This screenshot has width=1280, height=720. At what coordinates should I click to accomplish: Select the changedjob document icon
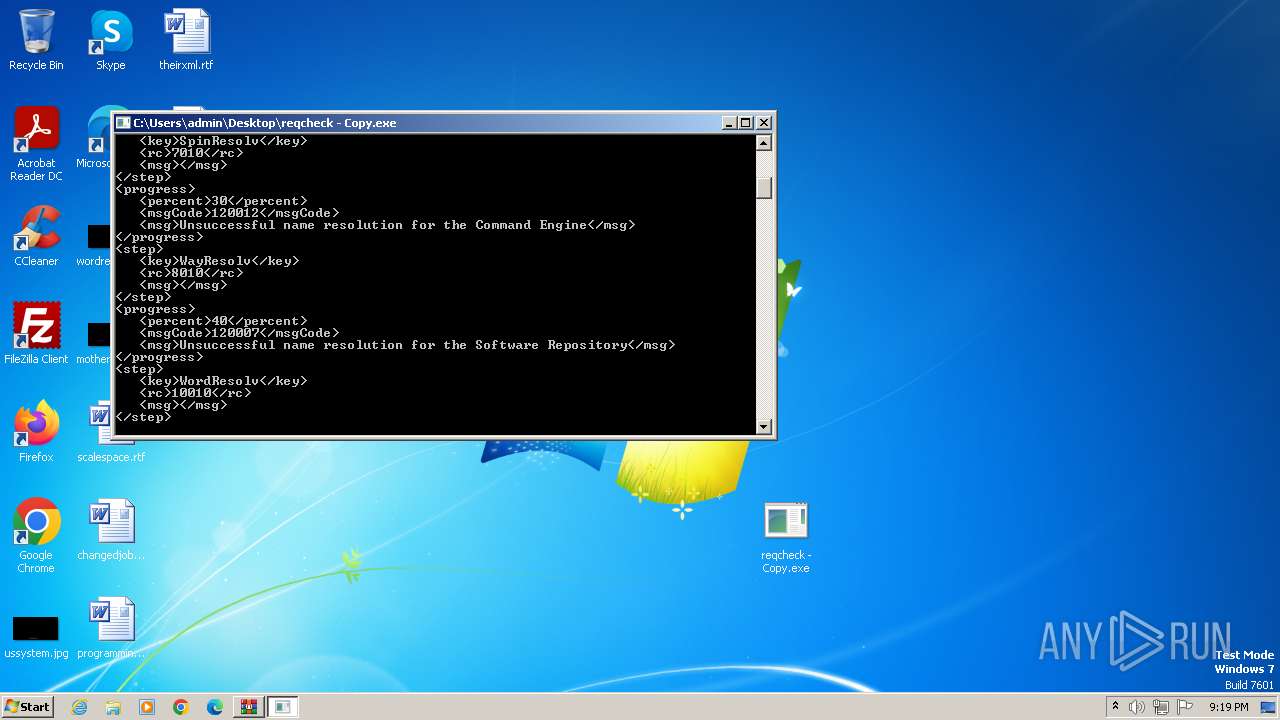click(111, 530)
